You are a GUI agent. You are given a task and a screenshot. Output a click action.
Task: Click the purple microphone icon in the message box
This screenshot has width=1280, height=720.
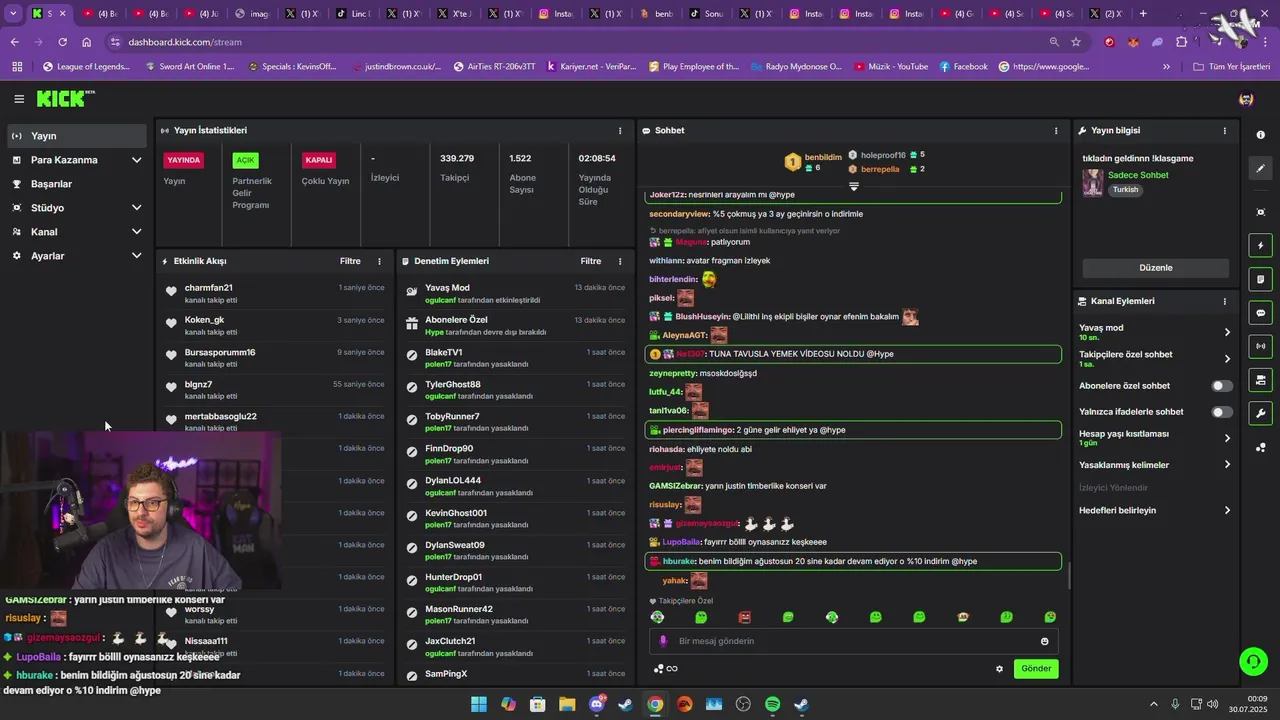663,641
